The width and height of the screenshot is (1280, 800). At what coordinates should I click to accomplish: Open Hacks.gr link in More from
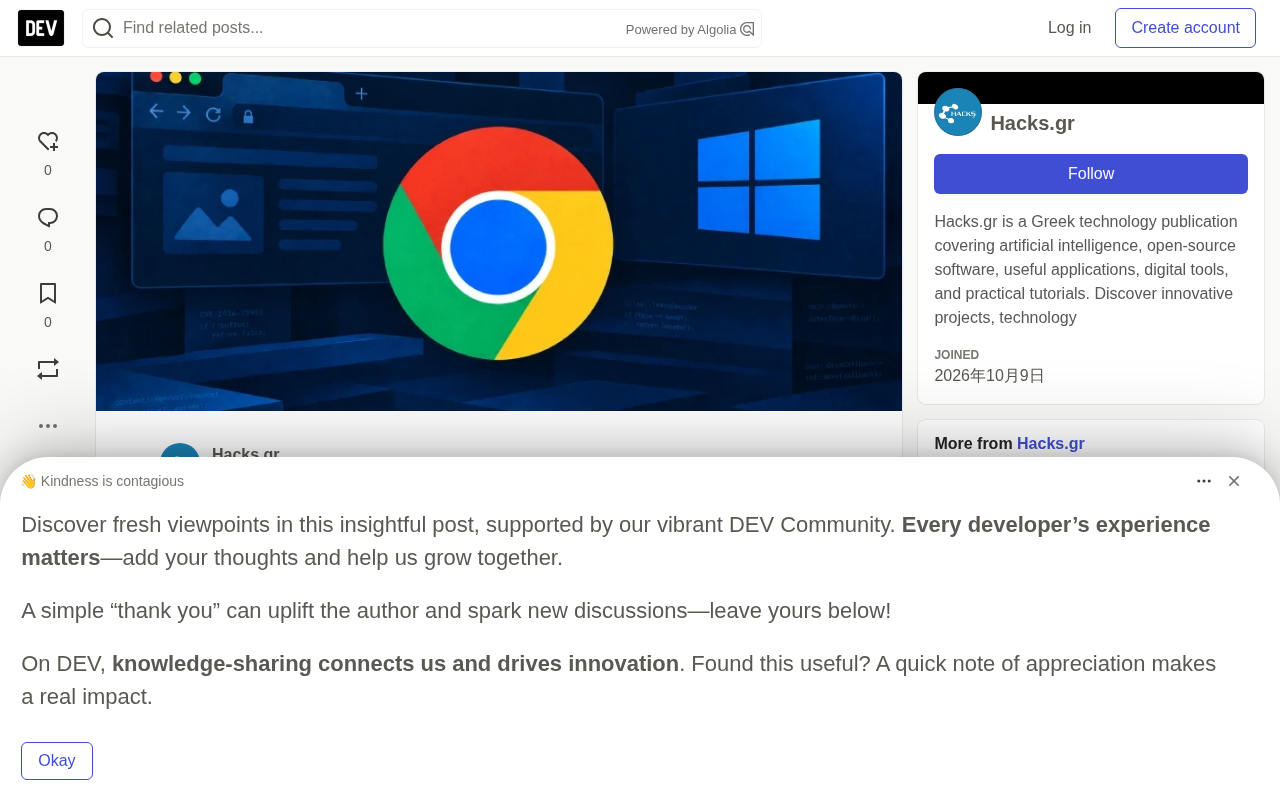pos(1050,444)
